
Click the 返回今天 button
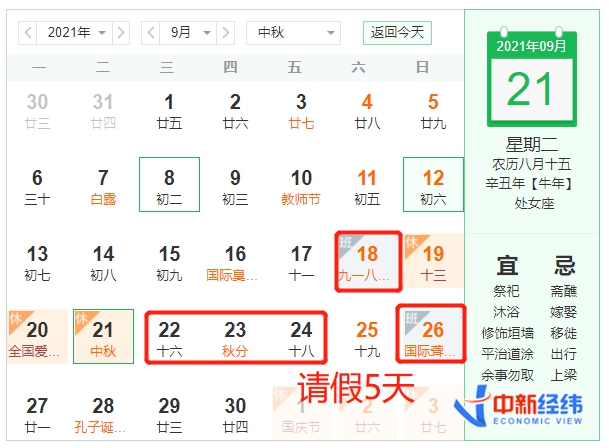pos(397,32)
